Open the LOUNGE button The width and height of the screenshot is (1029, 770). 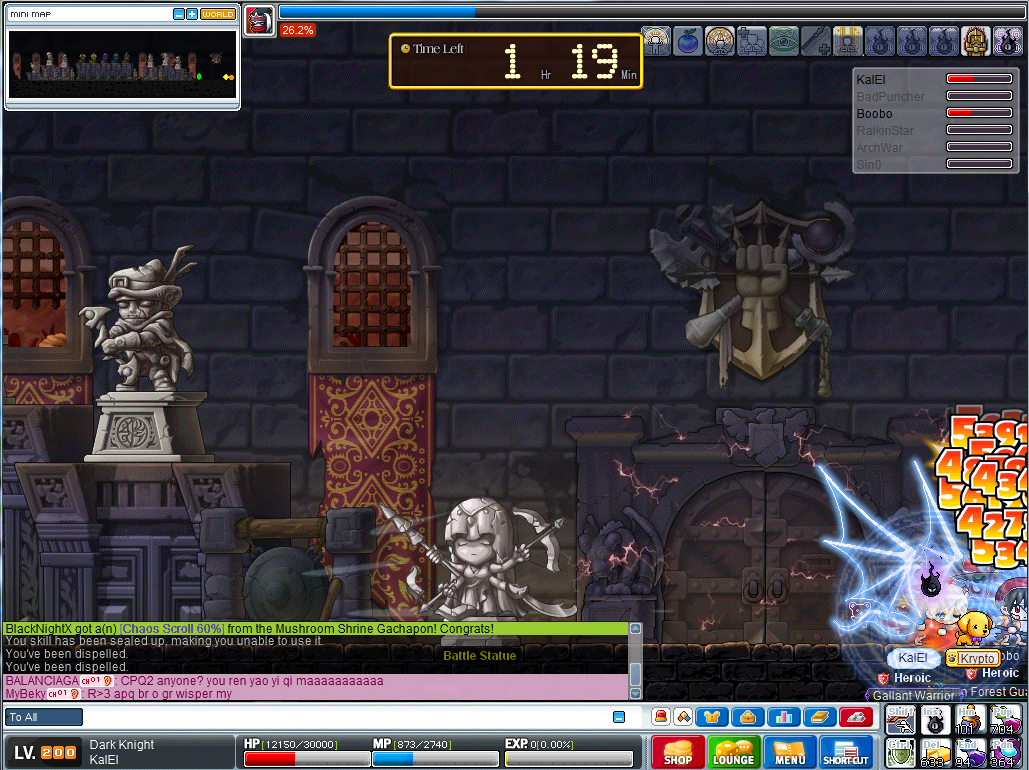[734, 752]
